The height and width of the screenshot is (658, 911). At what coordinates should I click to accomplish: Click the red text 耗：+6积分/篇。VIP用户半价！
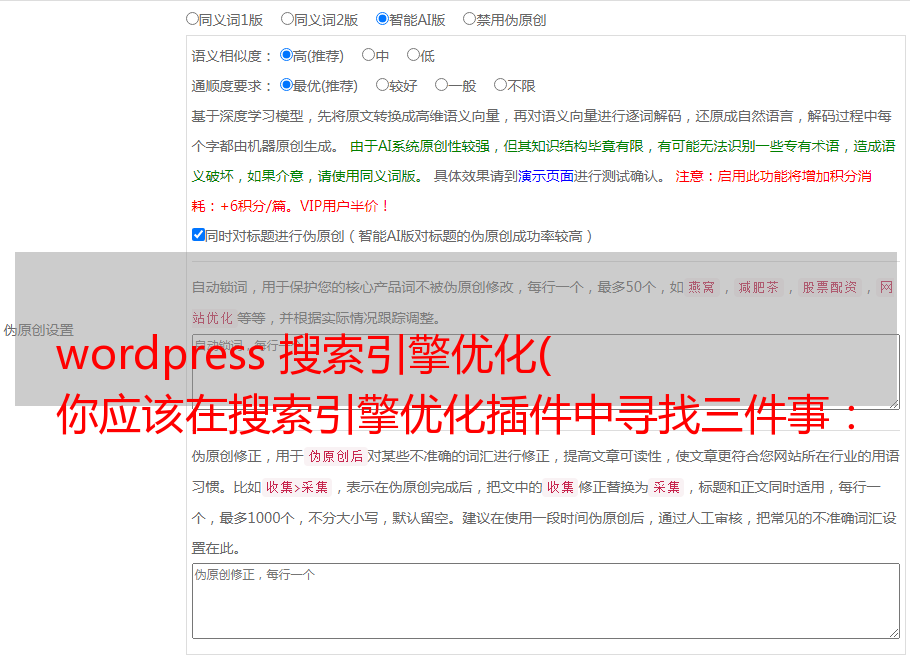click(x=290, y=206)
